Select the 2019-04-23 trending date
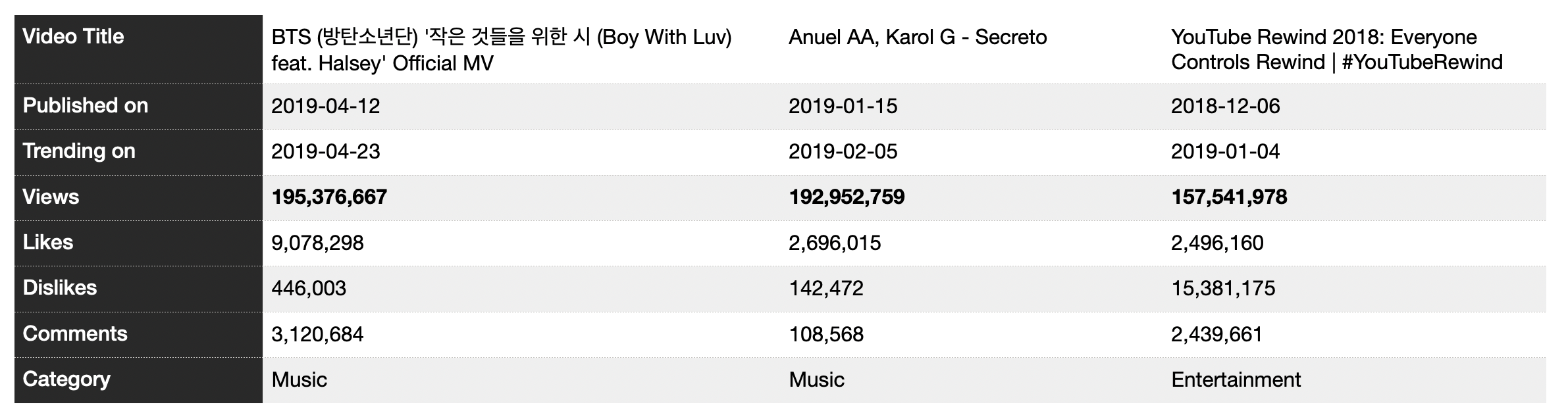 326,152
